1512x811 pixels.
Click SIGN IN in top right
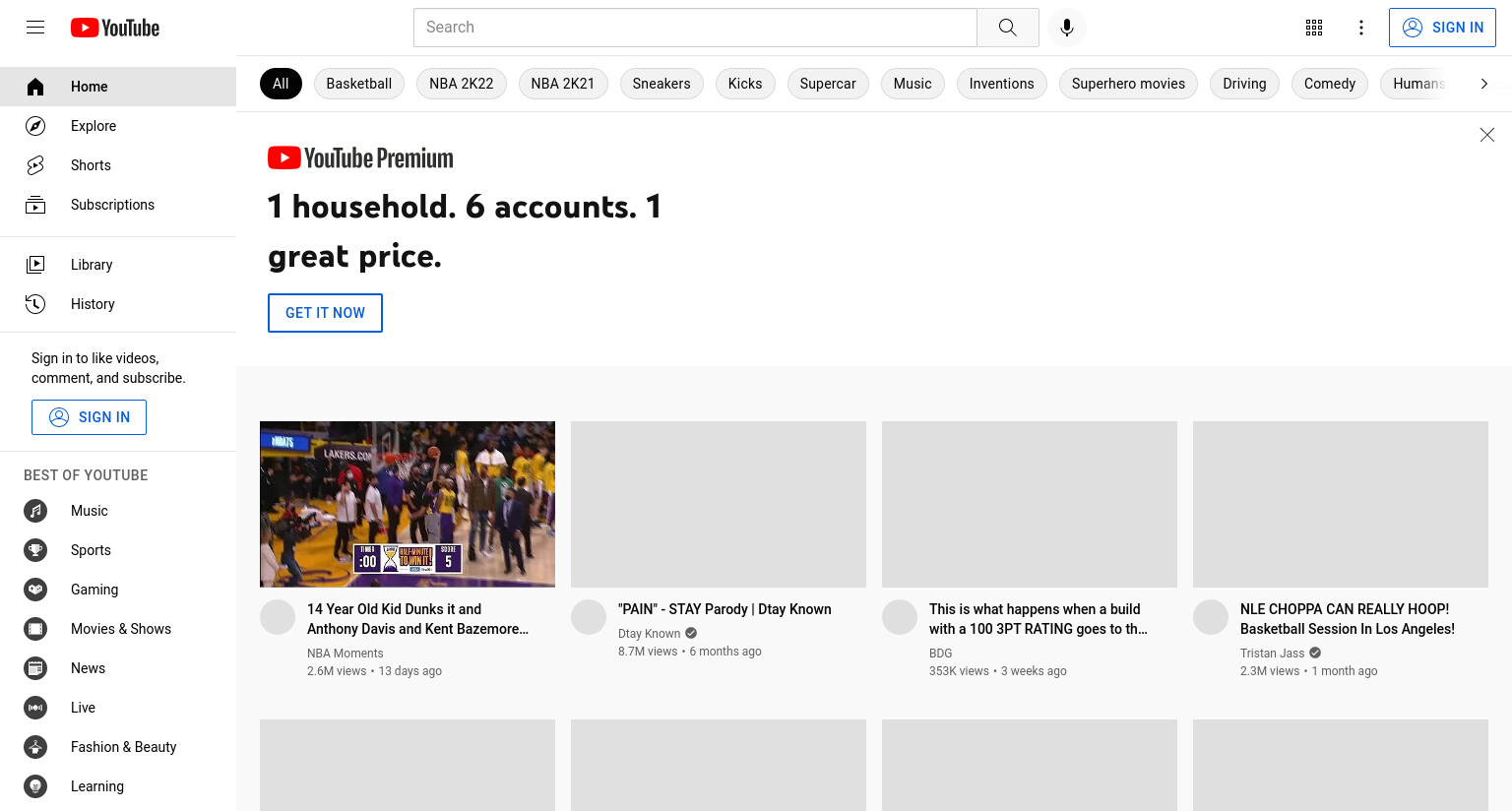(1442, 28)
